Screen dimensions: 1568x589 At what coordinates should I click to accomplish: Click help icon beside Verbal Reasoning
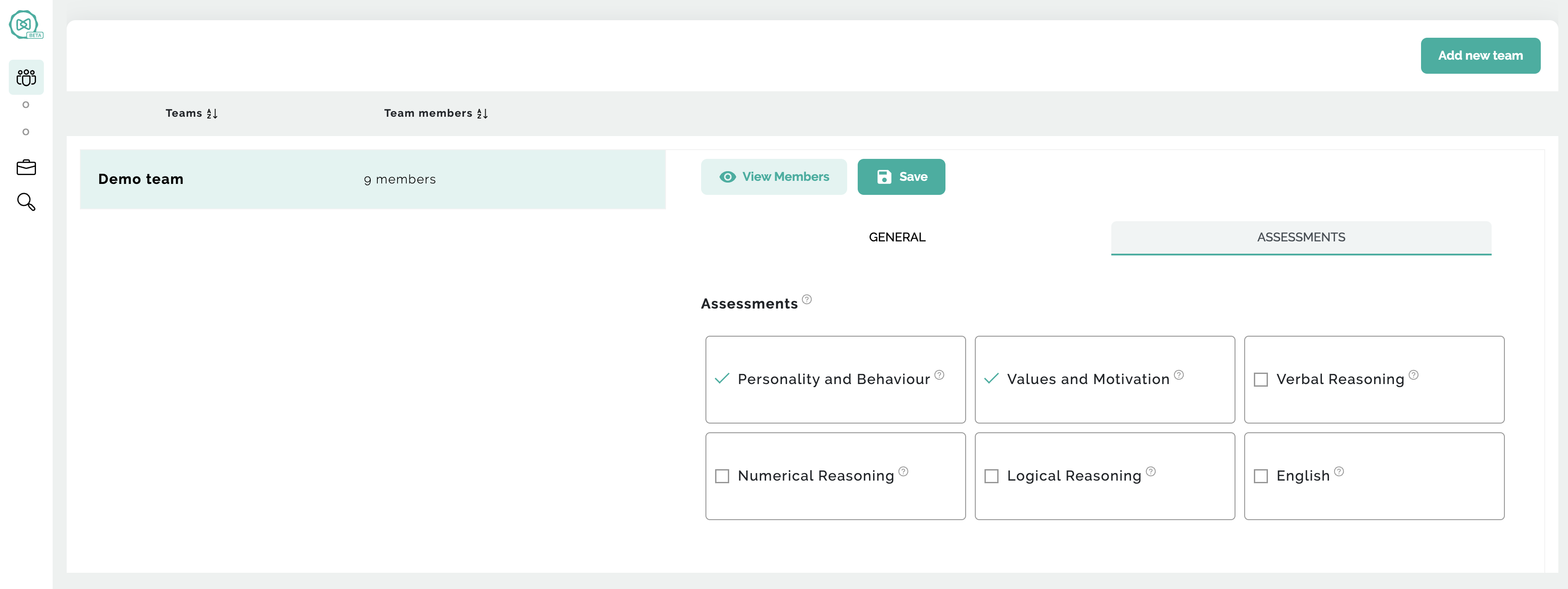[1414, 374]
